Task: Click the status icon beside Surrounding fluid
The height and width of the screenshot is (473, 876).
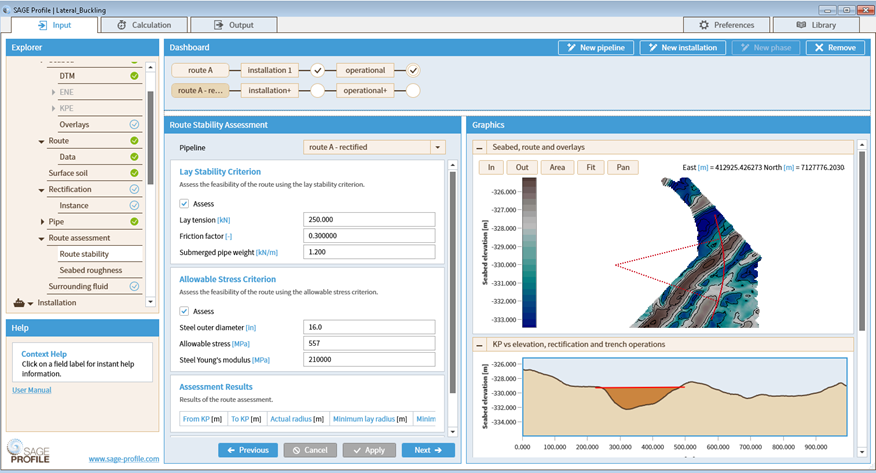Action: 134,286
